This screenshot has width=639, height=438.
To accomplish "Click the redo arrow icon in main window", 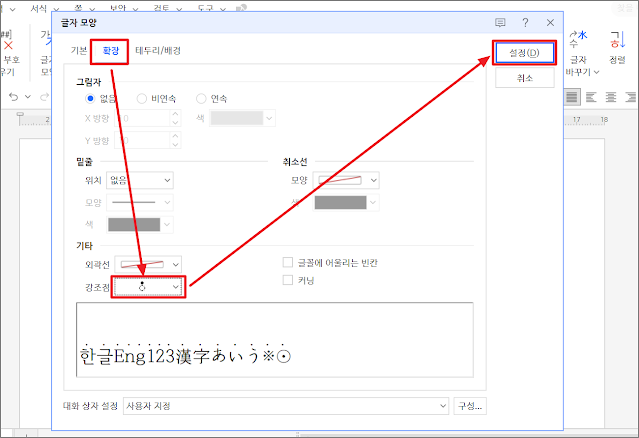I will point(44,97).
